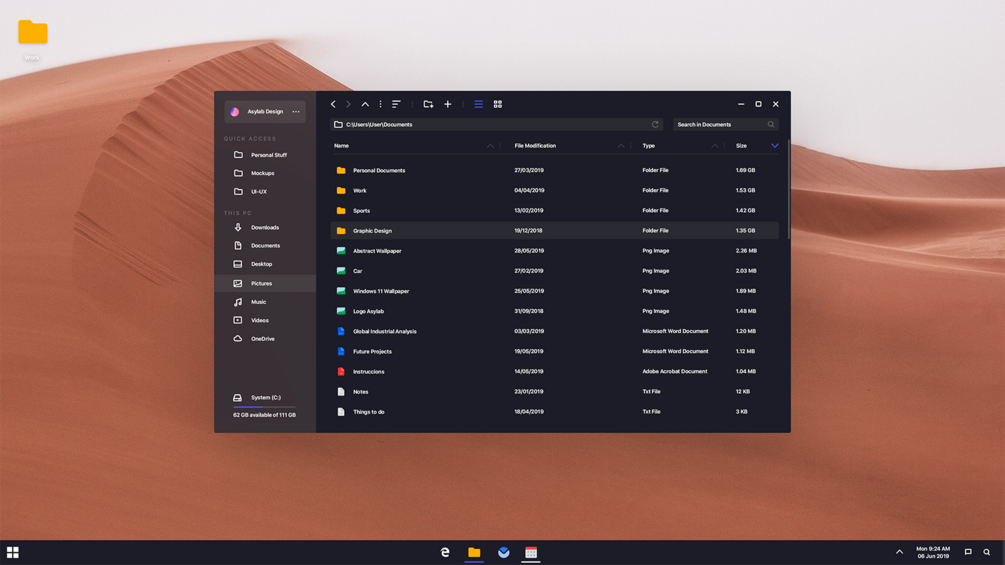Select Global Industrial Analysis document

pos(554,331)
